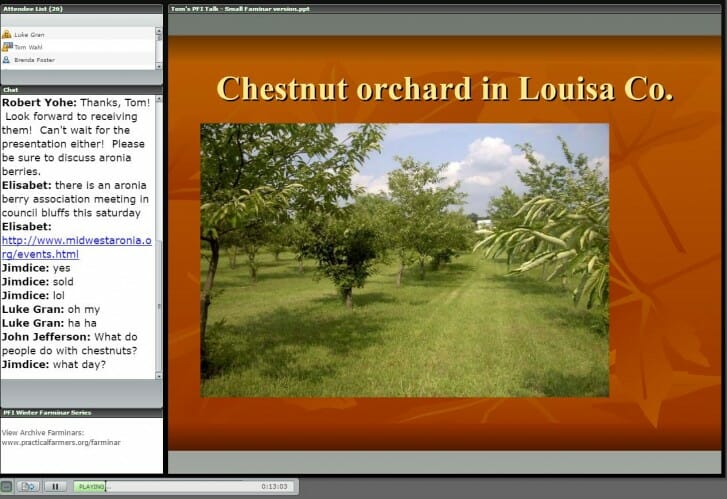Click Tom Wahl's presenter icon
Viewport: 727px width, 499px height.
(7, 47)
